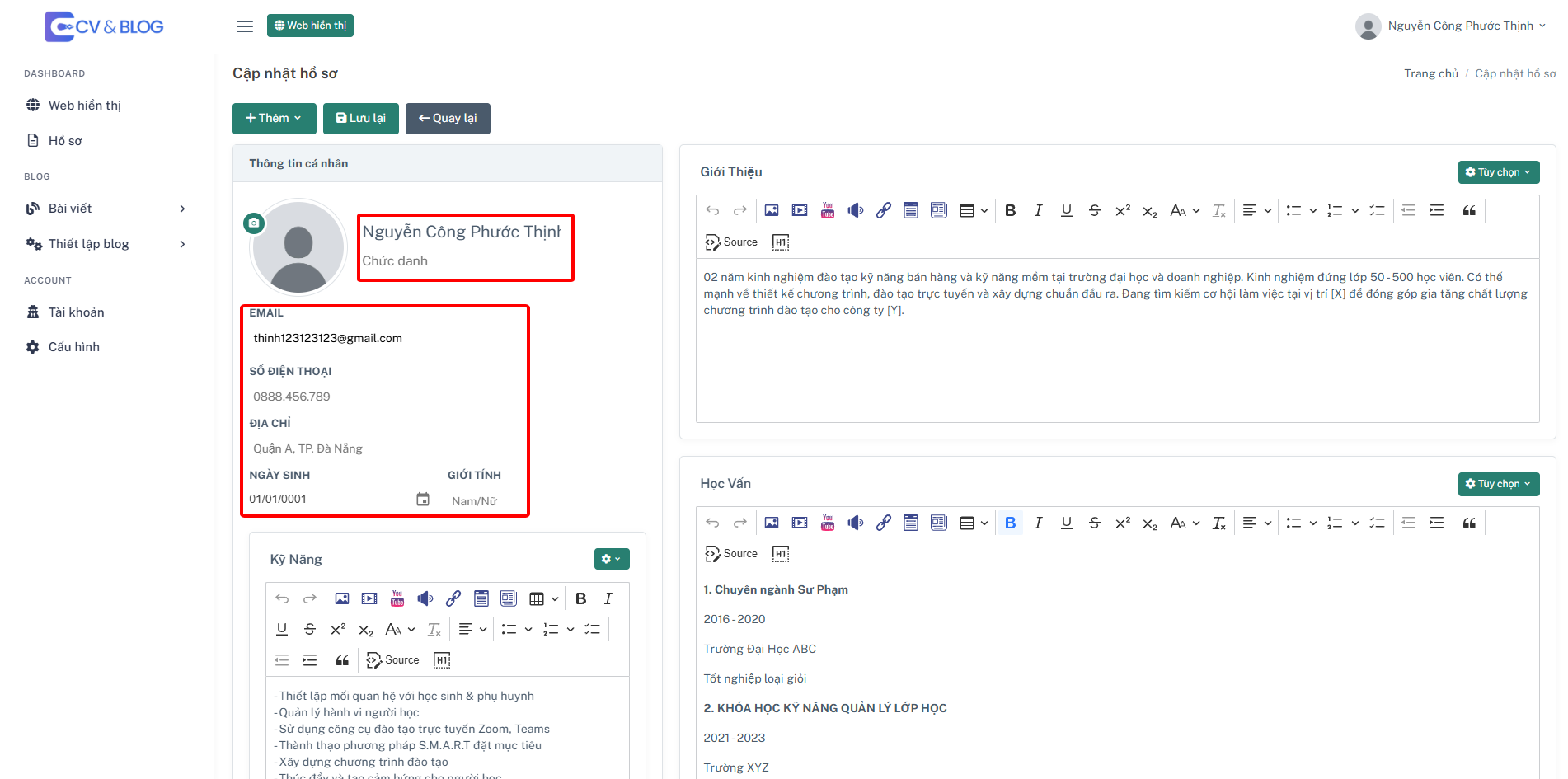Insert media in Kỹ Năng editor toolbar

point(370,598)
